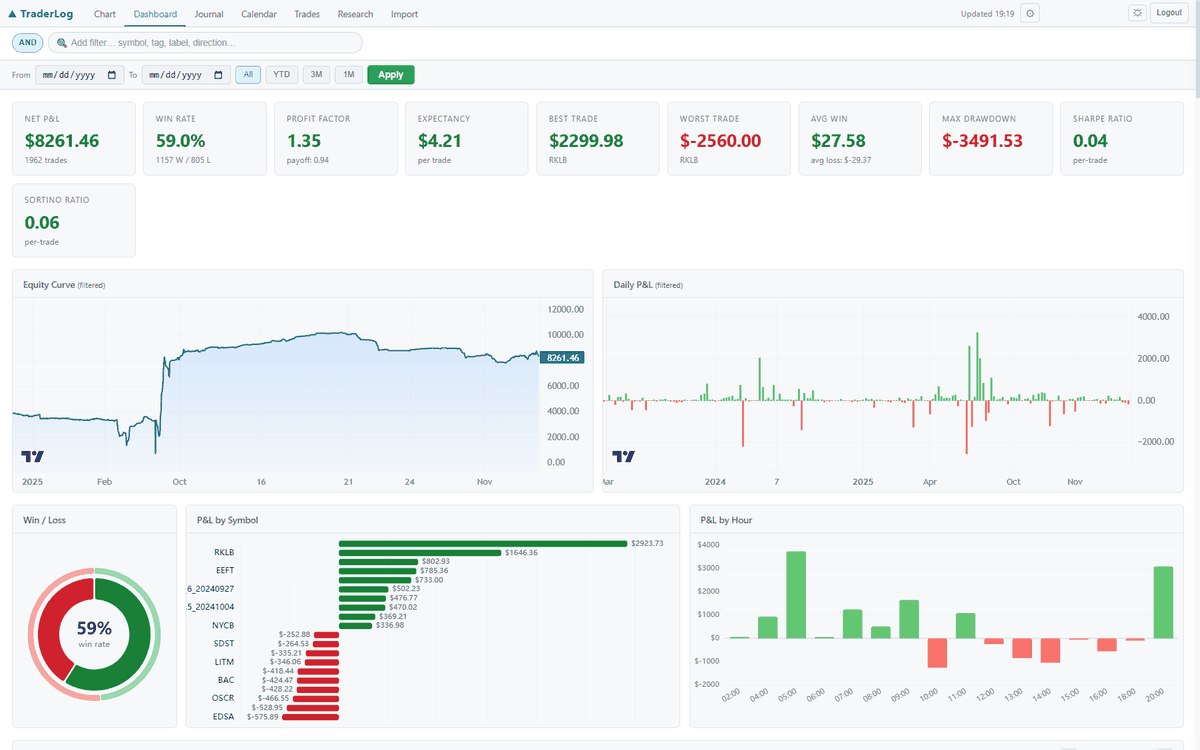Click the TraderLog triangle logo

click(14, 13)
